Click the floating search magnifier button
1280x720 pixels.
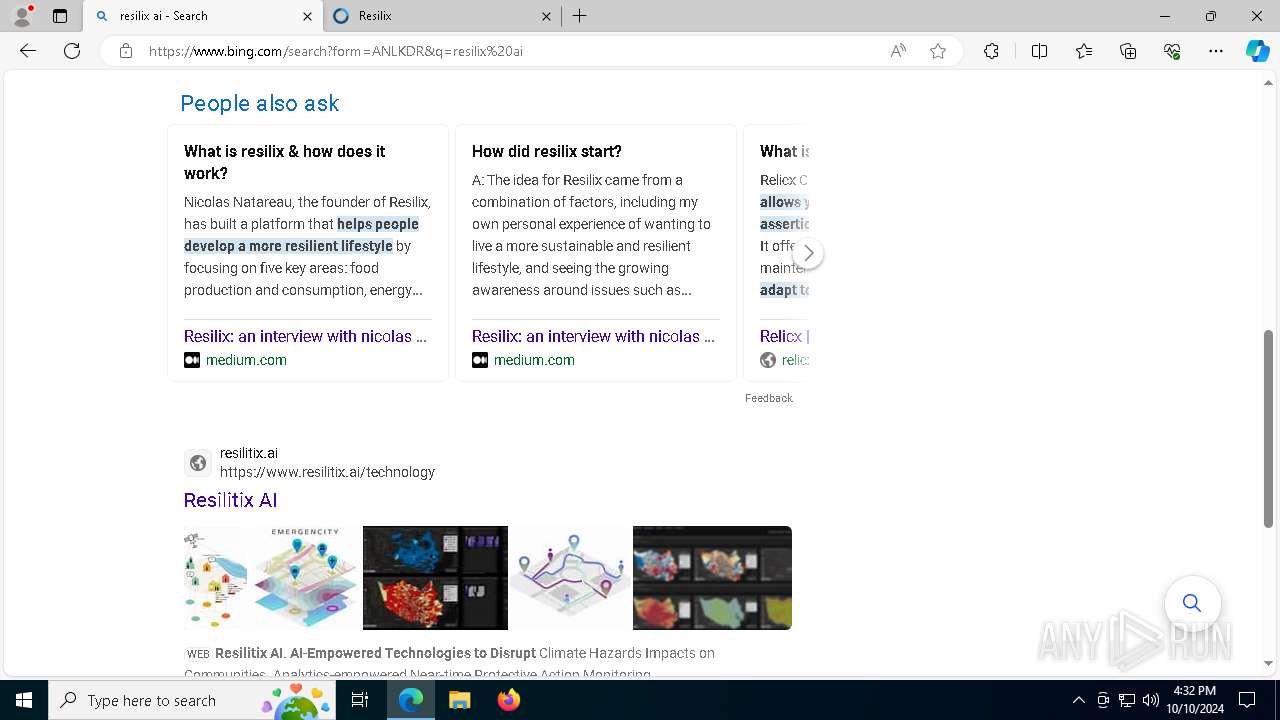tap(1192, 603)
